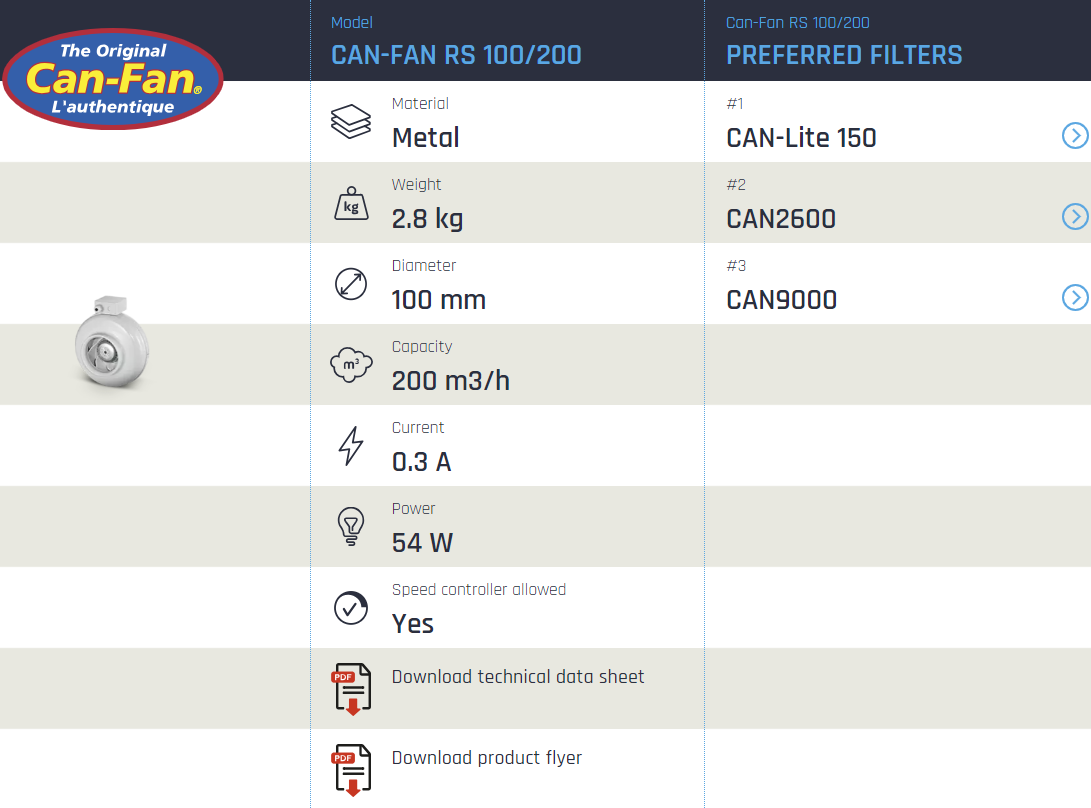Download product flyer link
Viewport: 1091px width, 808px height.
(x=487, y=758)
